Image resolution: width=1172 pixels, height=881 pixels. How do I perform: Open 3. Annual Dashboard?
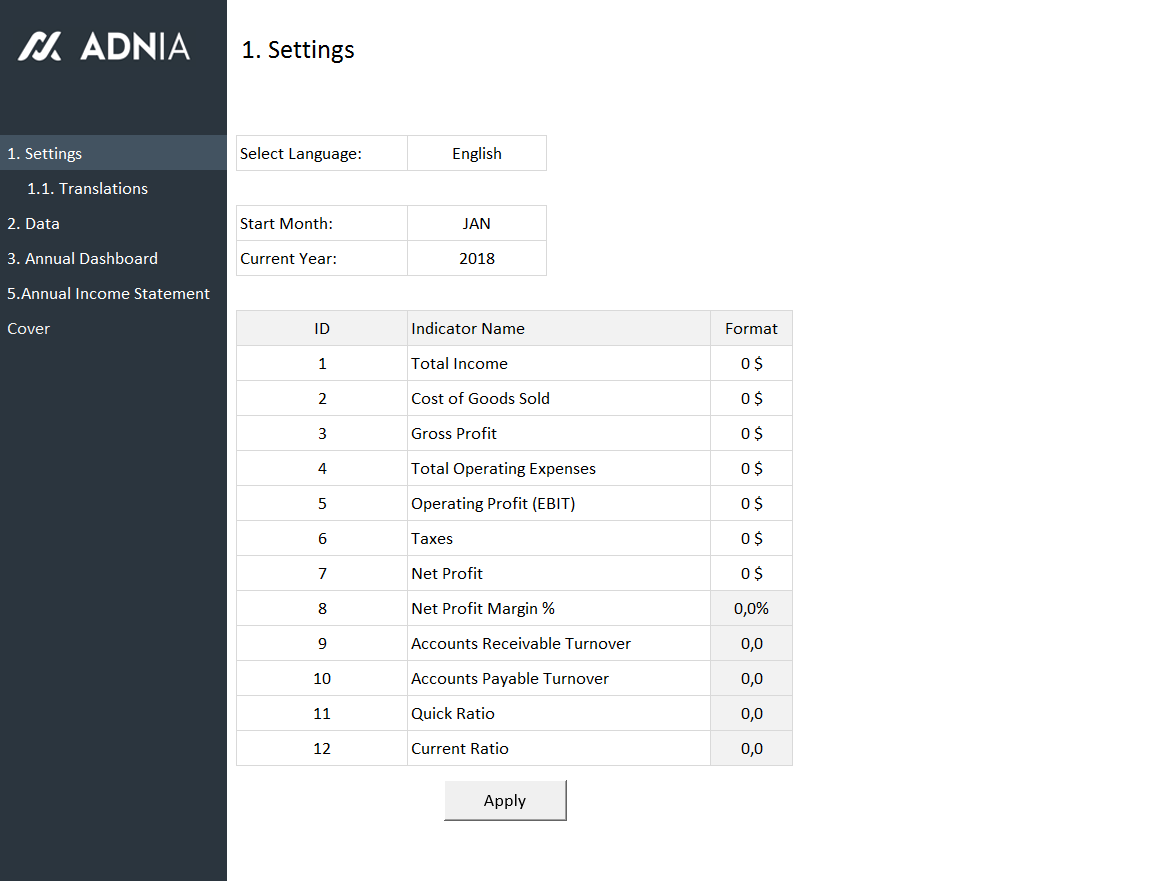point(82,259)
